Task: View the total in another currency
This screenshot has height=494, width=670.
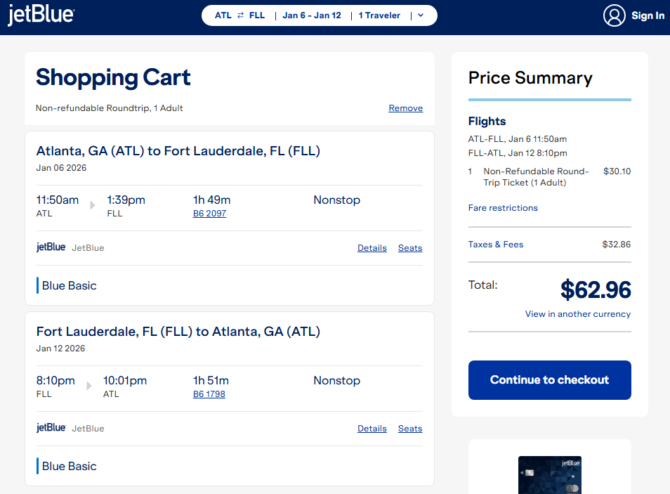Action: (578, 314)
